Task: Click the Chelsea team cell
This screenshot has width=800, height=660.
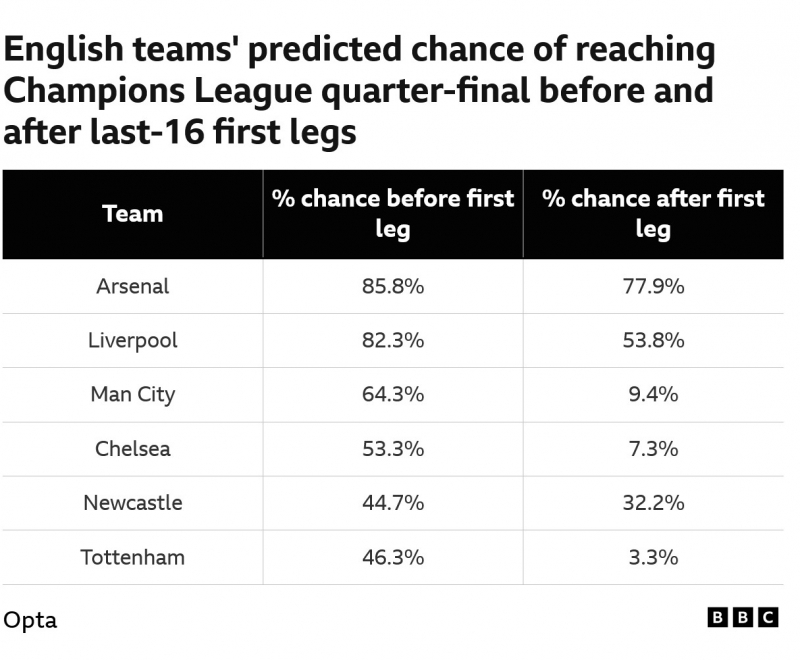Action: click(x=133, y=448)
